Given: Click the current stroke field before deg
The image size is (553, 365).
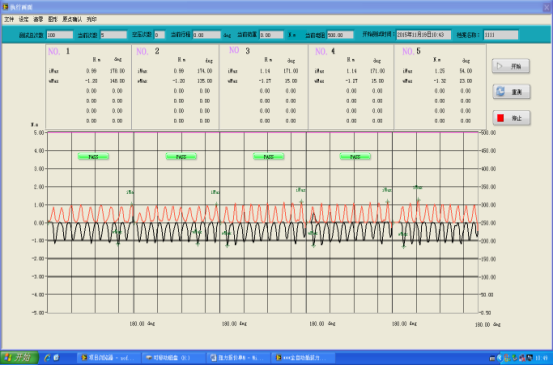Looking at the screenshot, I should pos(207,35).
